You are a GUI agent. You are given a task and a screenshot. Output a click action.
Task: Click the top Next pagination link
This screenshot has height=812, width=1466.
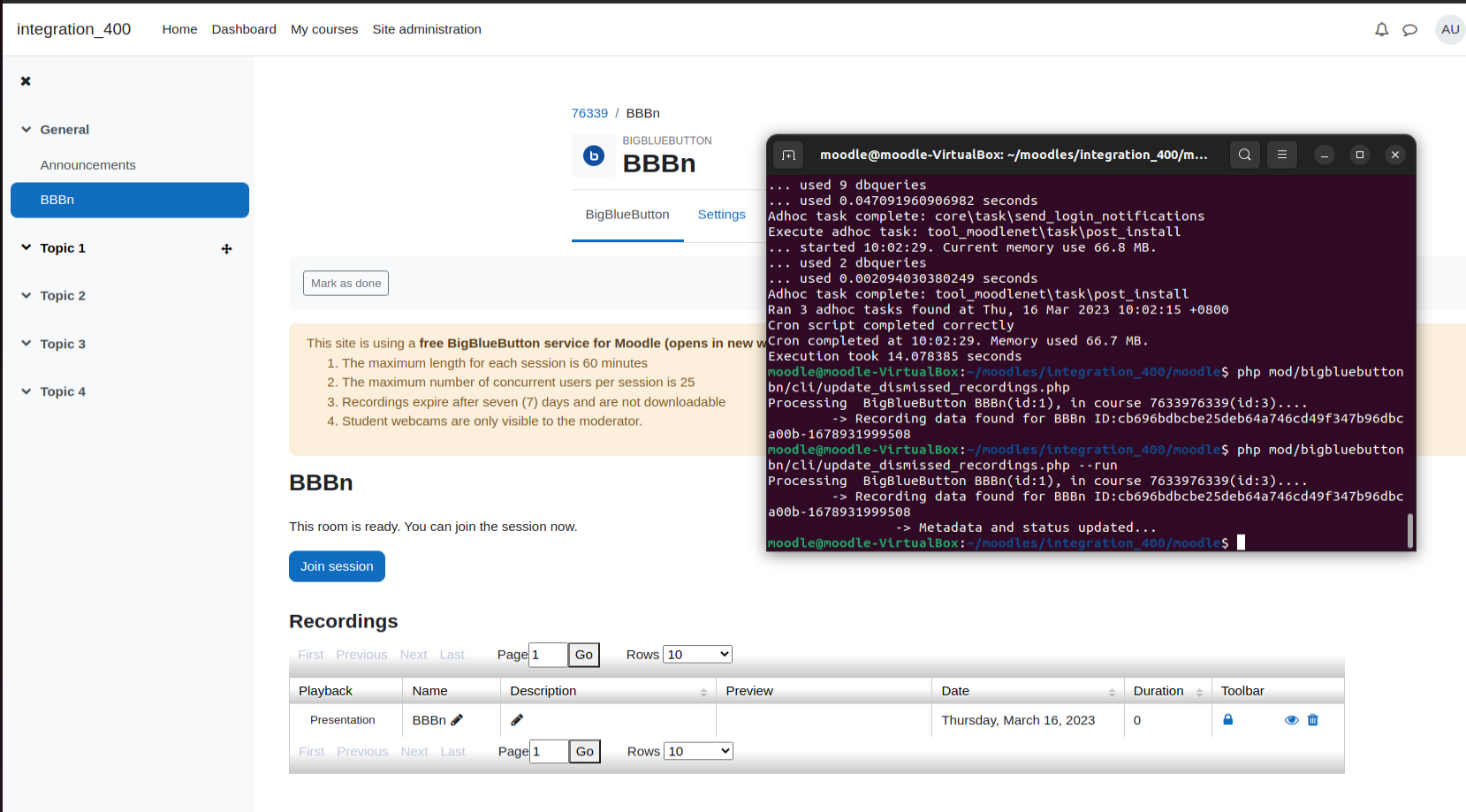point(414,655)
